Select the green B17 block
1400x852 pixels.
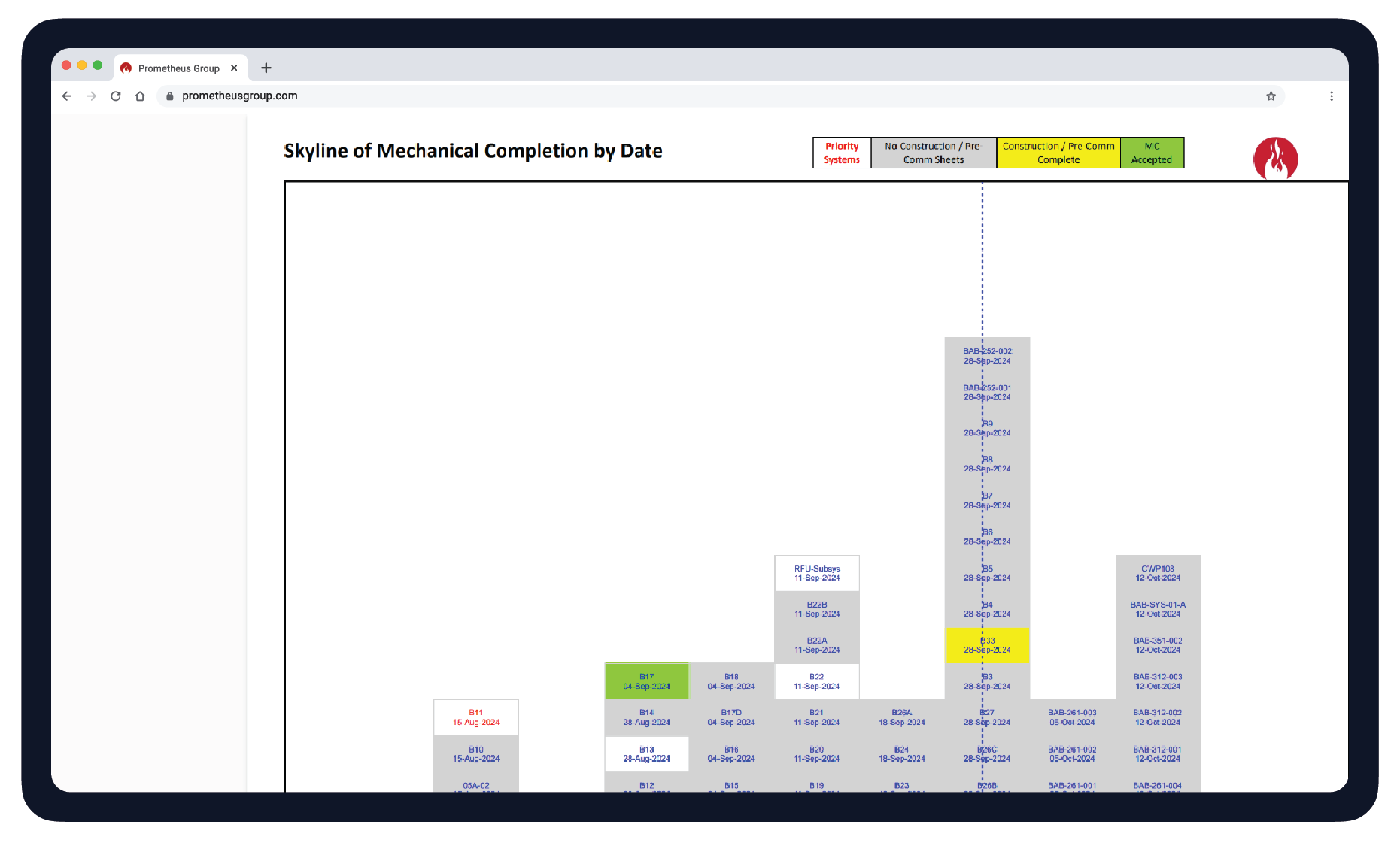click(x=646, y=681)
